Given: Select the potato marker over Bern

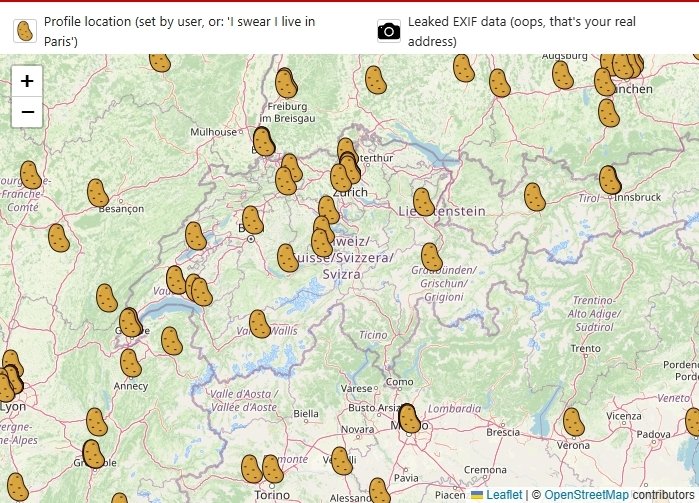Looking at the screenshot, I should [252, 220].
